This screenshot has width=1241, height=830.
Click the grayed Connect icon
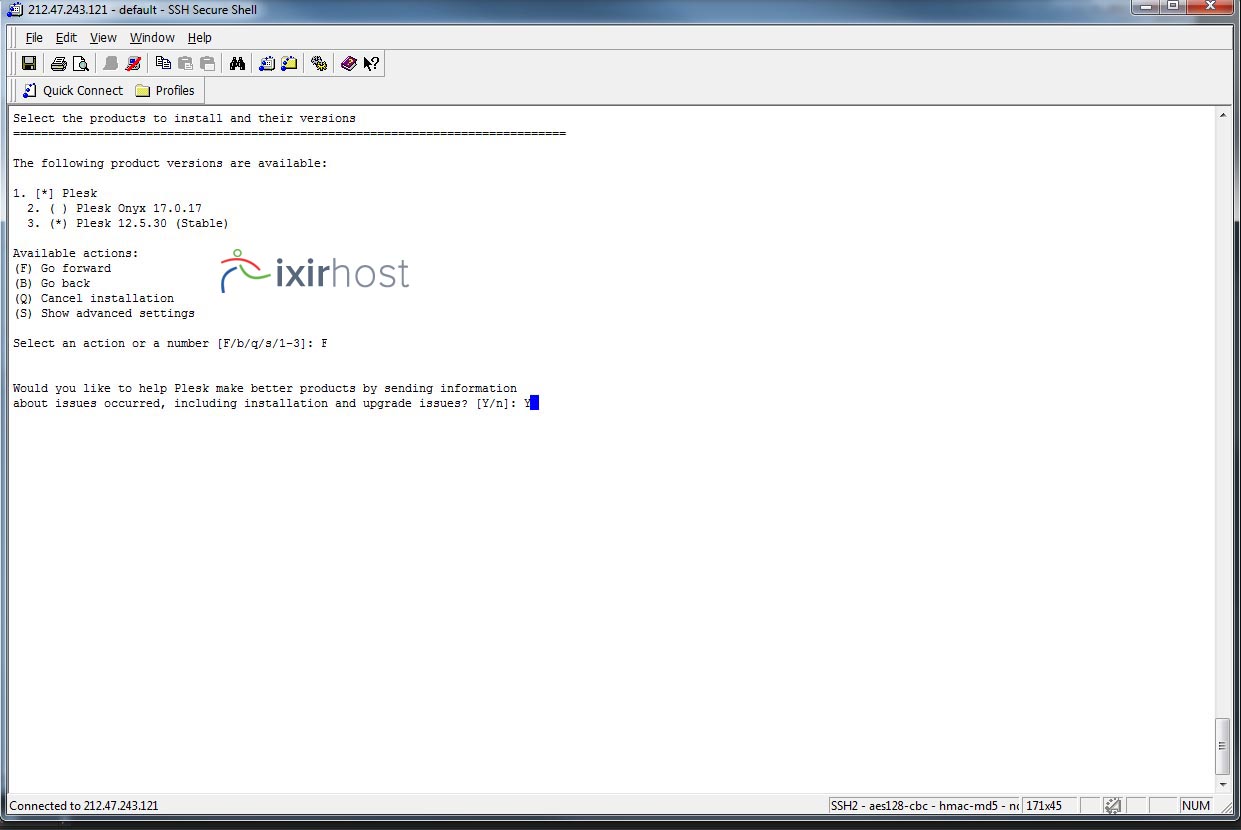tap(111, 64)
